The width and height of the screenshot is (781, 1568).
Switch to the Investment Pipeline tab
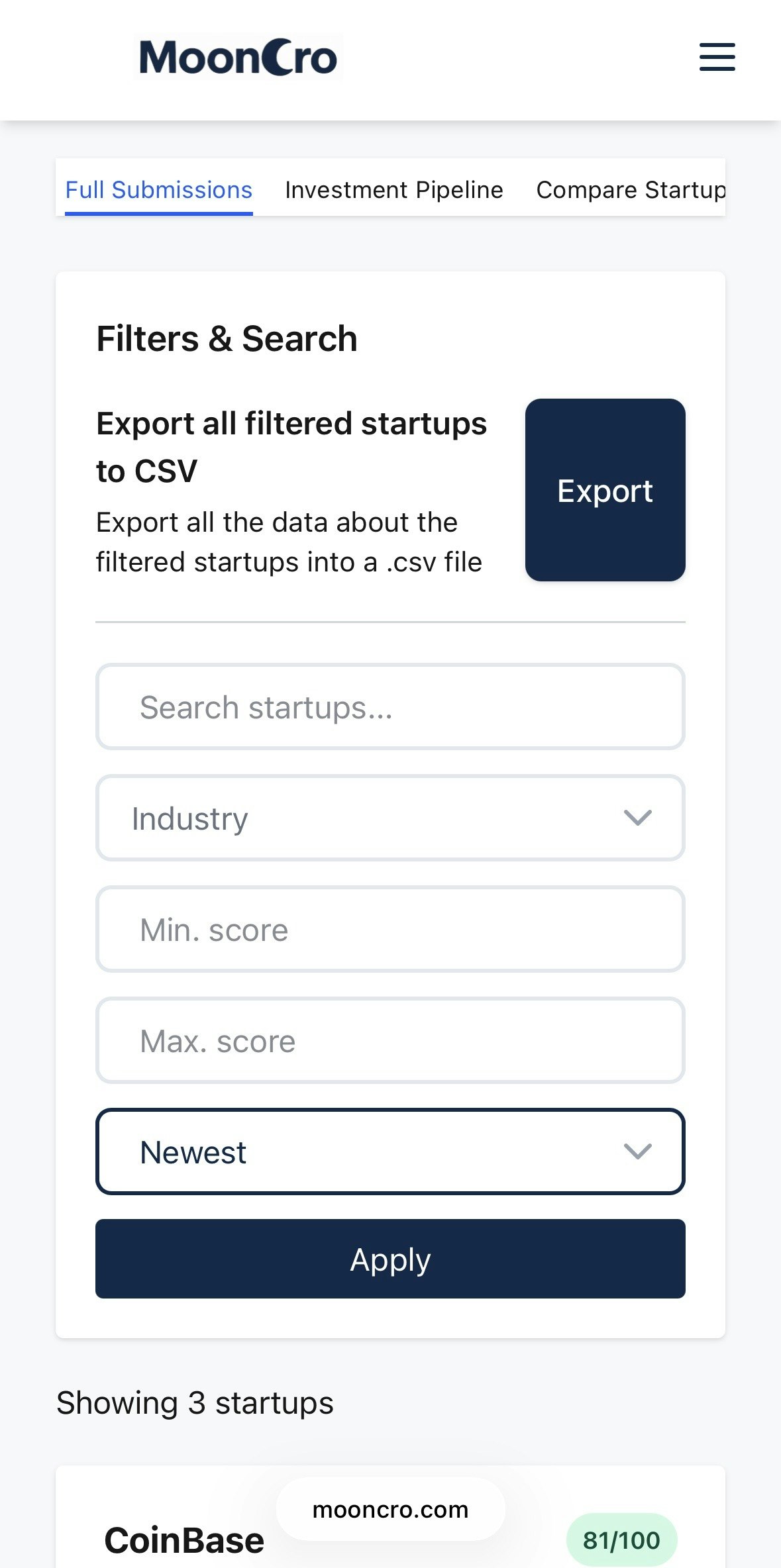pos(393,190)
